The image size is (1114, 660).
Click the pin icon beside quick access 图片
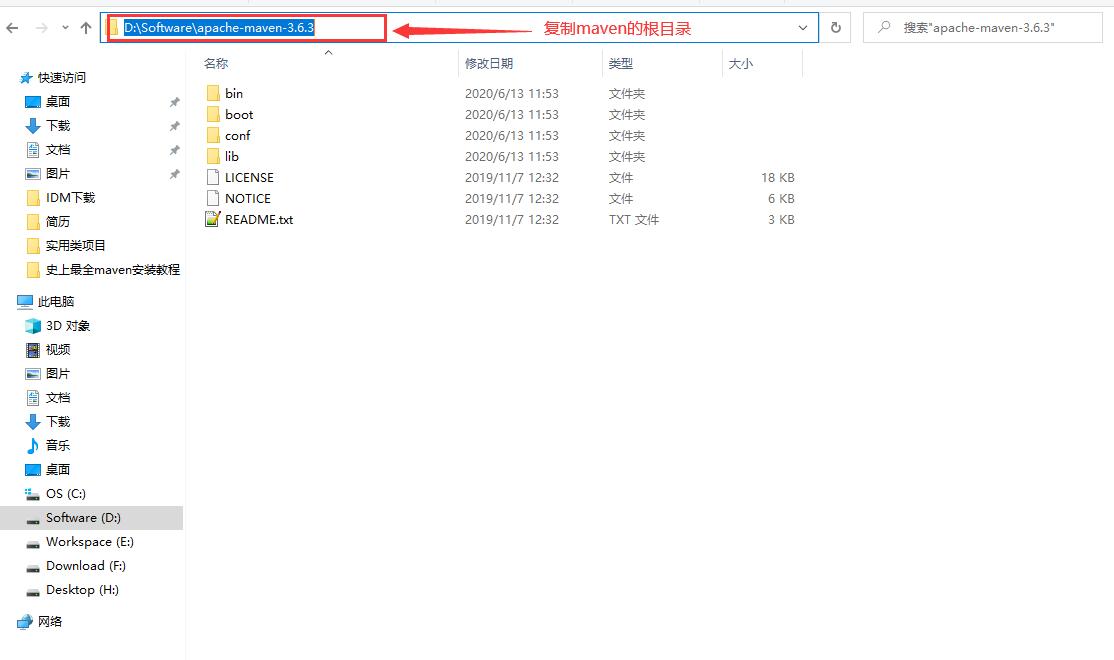click(175, 174)
